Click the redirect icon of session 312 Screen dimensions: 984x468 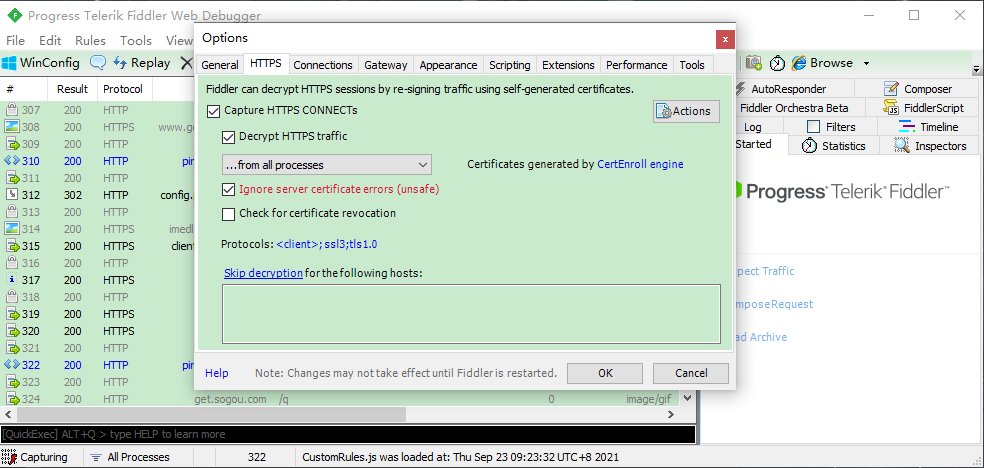point(11,194)
